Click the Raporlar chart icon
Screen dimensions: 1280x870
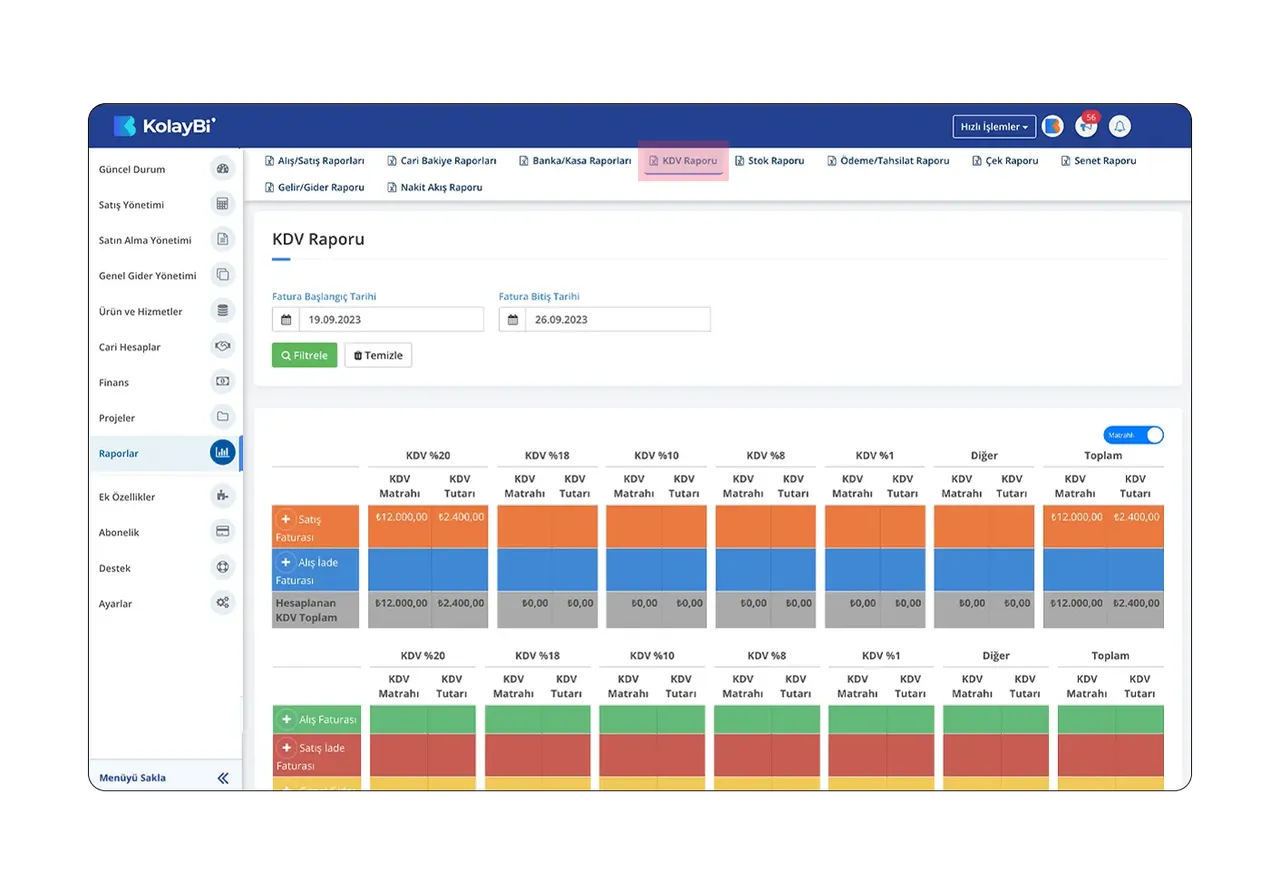pos(222,453)
